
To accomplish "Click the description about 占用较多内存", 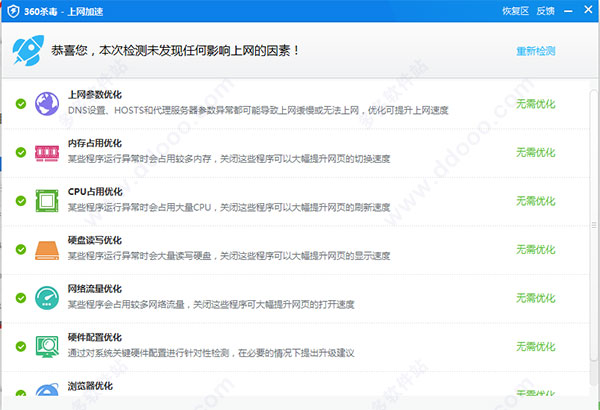I will 229,159.
